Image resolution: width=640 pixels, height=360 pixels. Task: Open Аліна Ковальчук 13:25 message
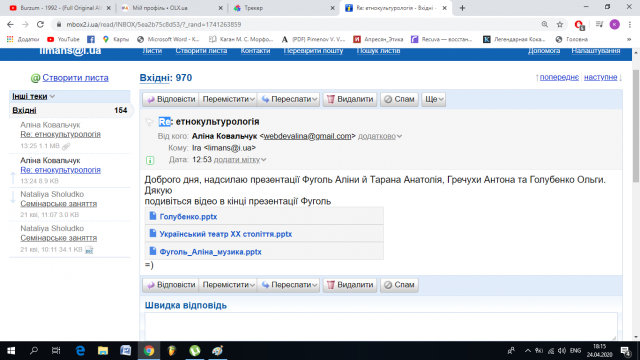click(x=60, y=134)
